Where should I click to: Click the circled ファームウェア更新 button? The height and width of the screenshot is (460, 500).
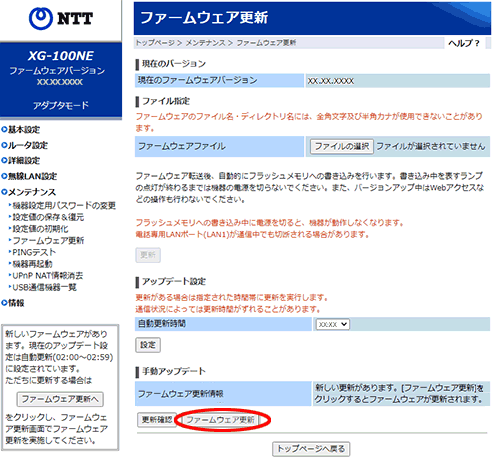(x=220, y=420)
